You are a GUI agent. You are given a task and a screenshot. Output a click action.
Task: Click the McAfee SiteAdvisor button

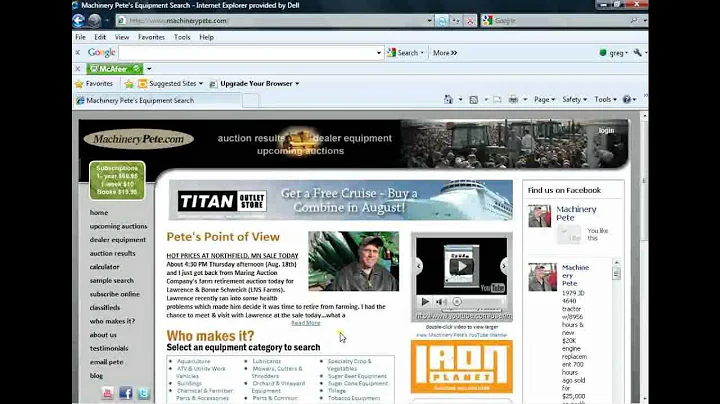click(115, 69)
